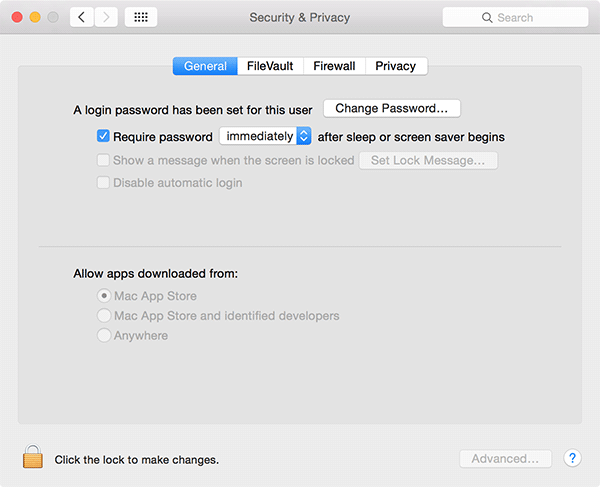Screen dimensions: 600x487
Task: Go forward with the right arrow
Action: pos(106,18)
